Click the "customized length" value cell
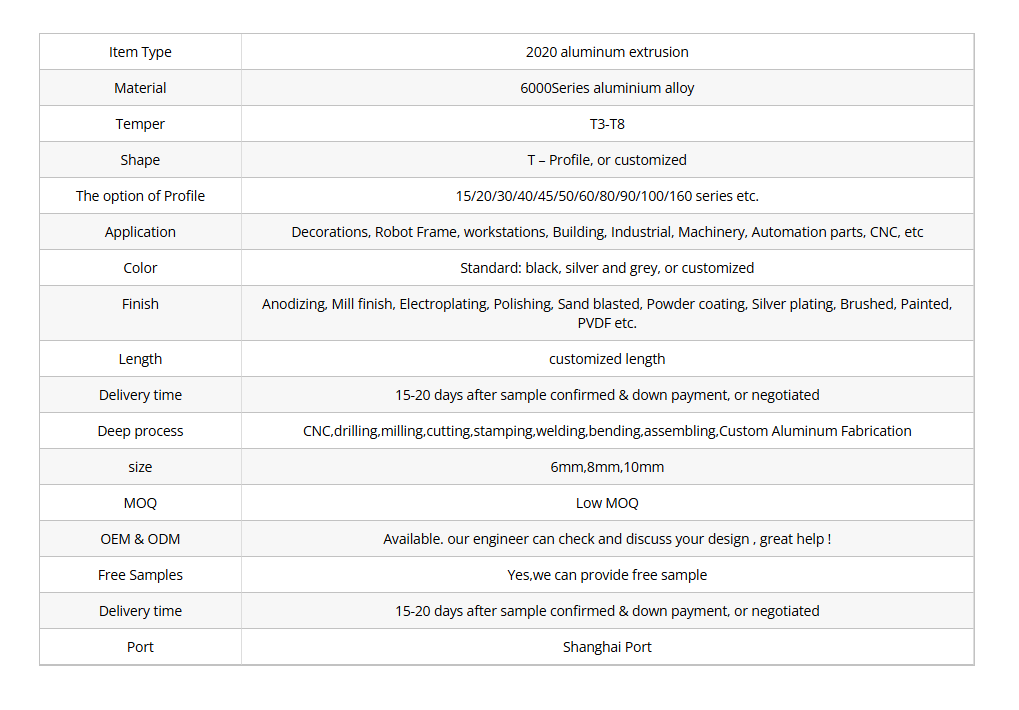Screen dimensions: 1019x710 [x=607, y=359]
